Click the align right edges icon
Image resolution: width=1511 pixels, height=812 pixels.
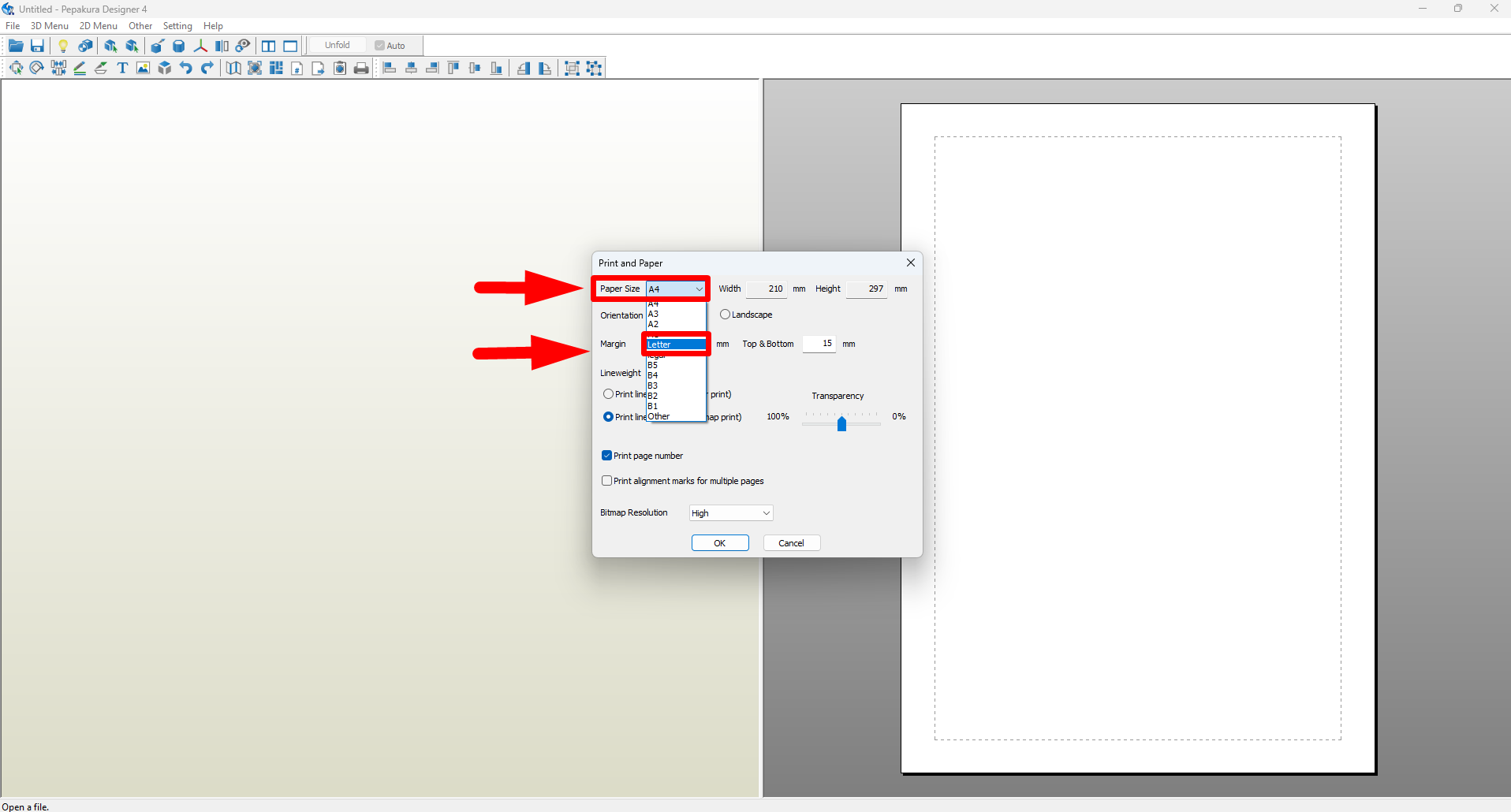coord(432,68)
